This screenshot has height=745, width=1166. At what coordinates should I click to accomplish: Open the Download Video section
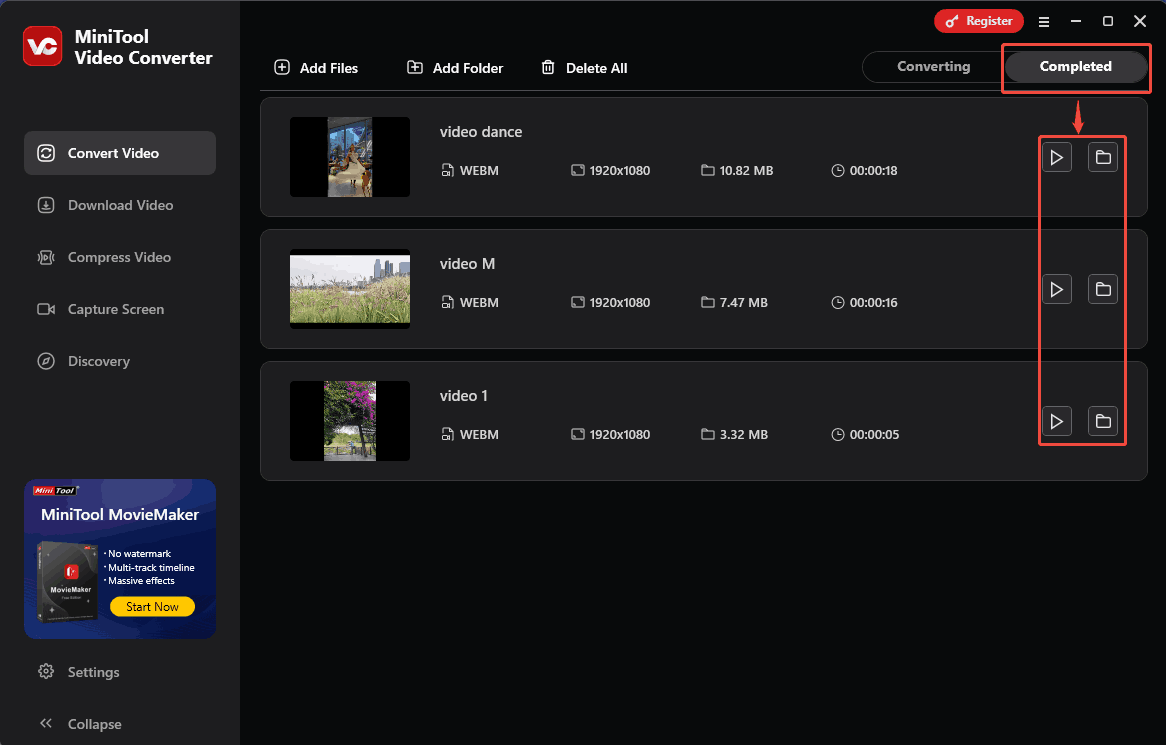pyautogui.click(x=120, y=205)
